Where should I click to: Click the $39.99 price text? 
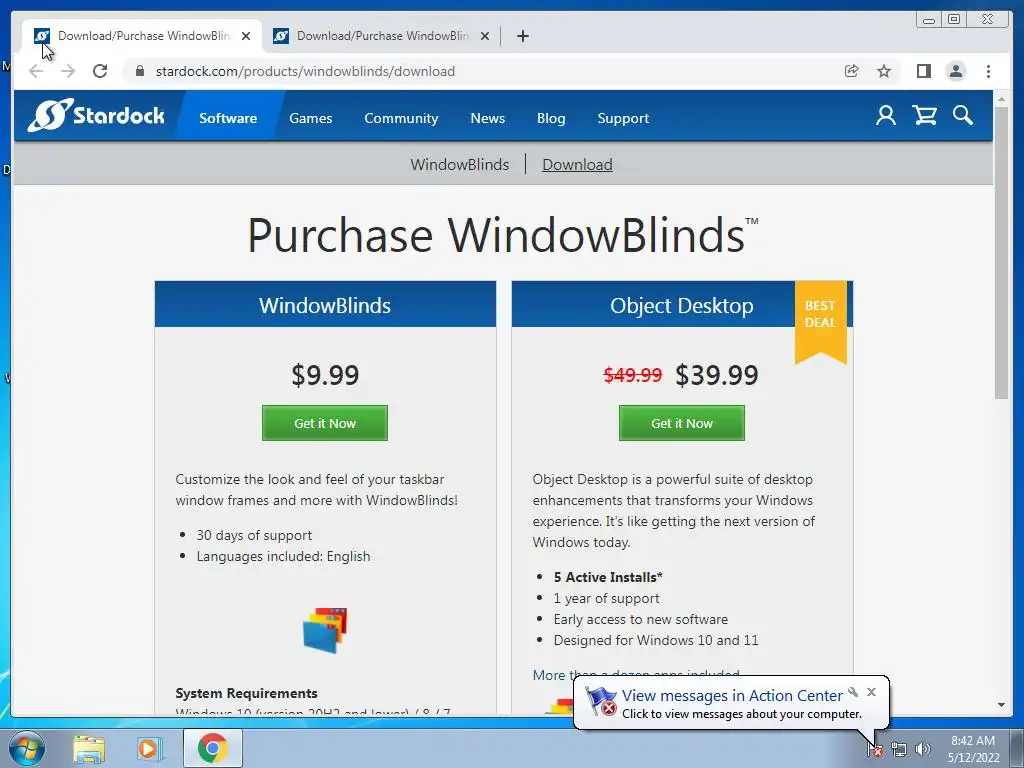click(716, 375)
